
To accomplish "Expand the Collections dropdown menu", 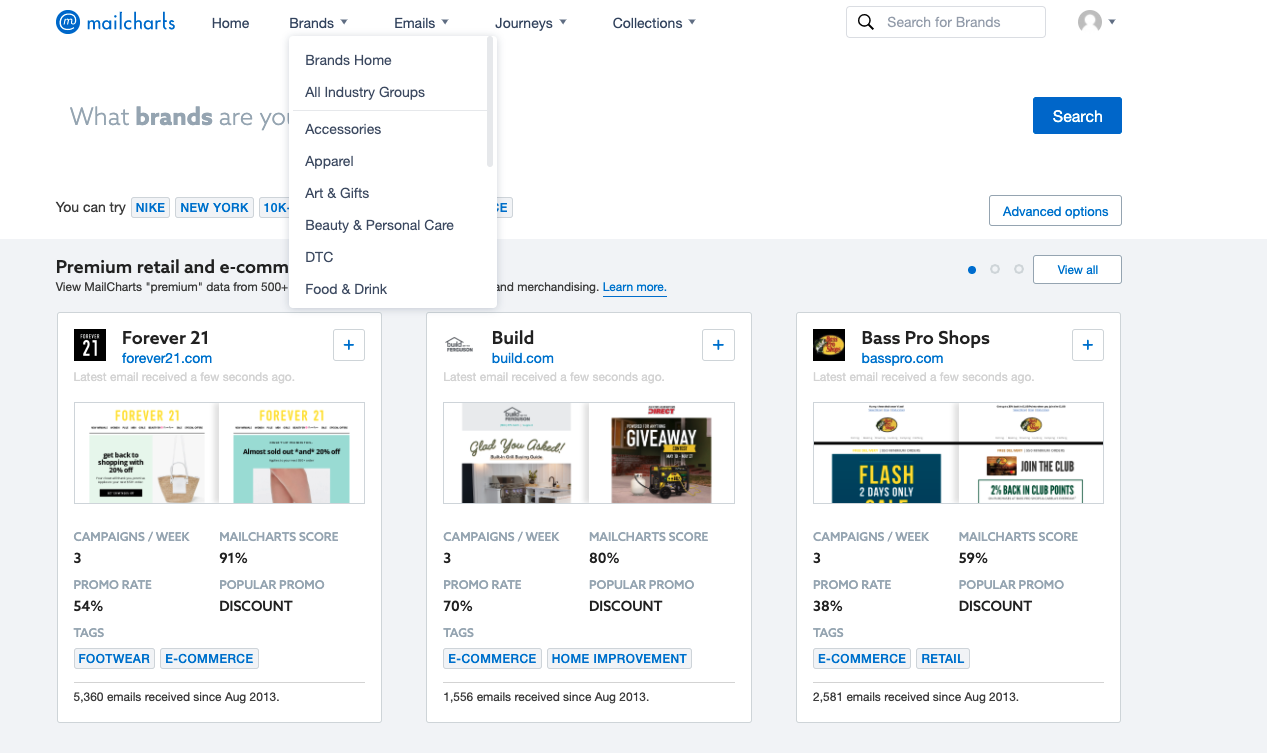I will tap(654, 23).
